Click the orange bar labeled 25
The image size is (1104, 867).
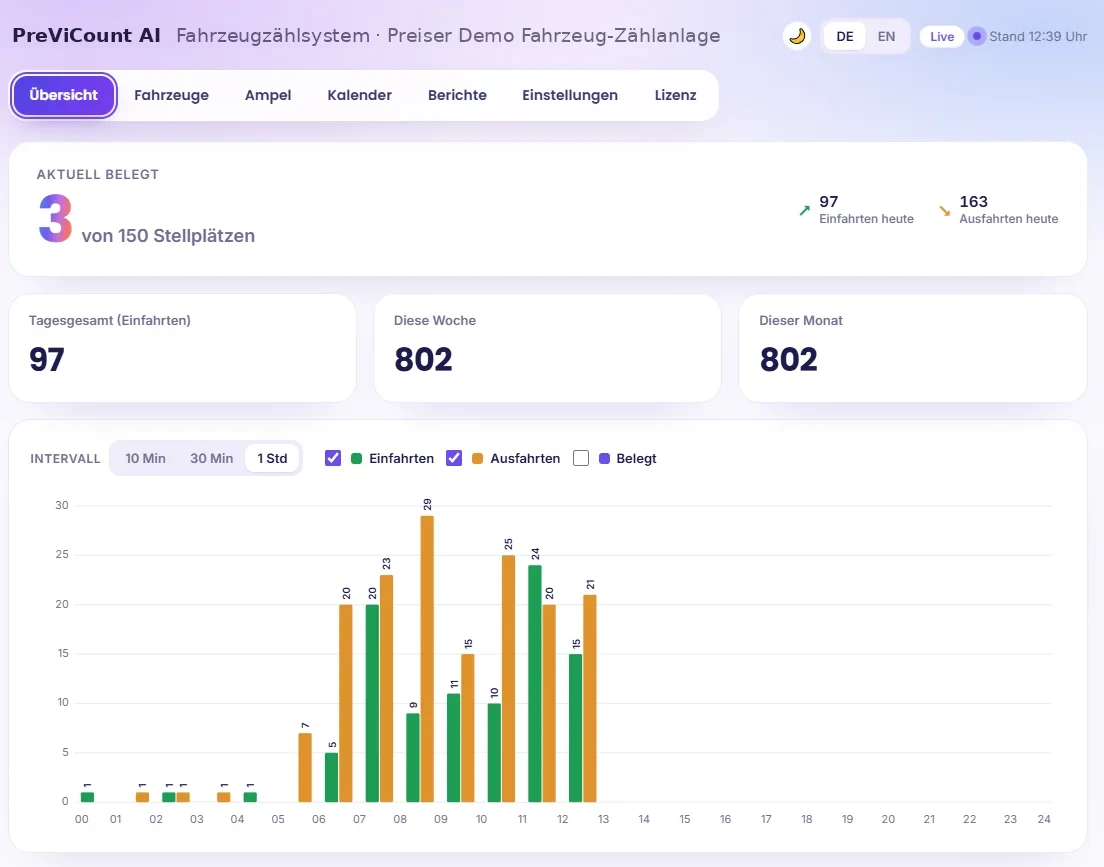(508, 678)
